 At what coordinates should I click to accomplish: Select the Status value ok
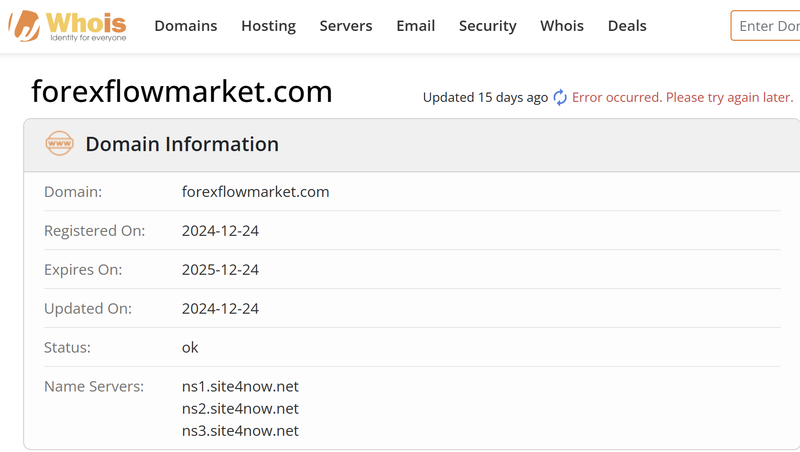tap(190, 347)
